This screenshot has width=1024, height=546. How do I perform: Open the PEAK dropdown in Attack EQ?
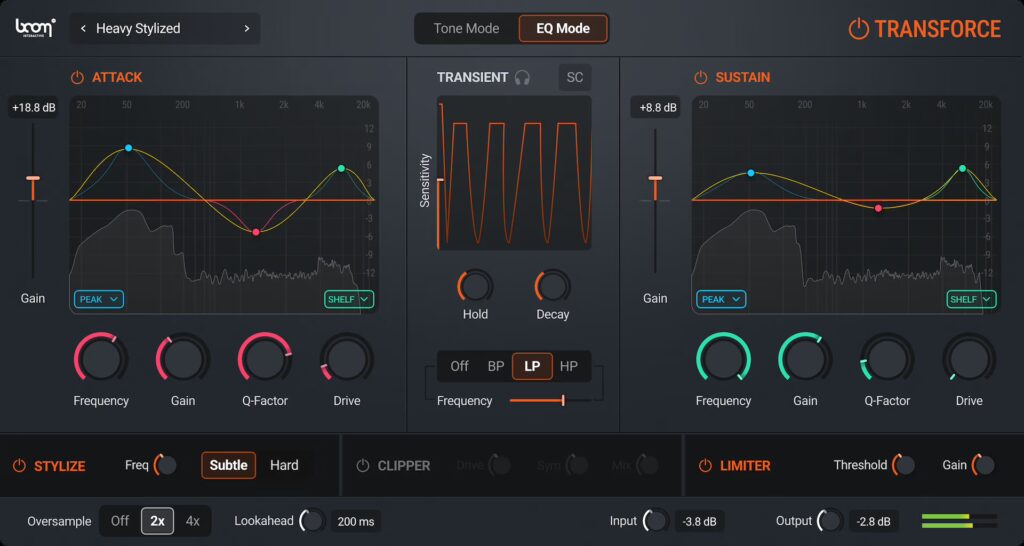[x=99, y=299]
